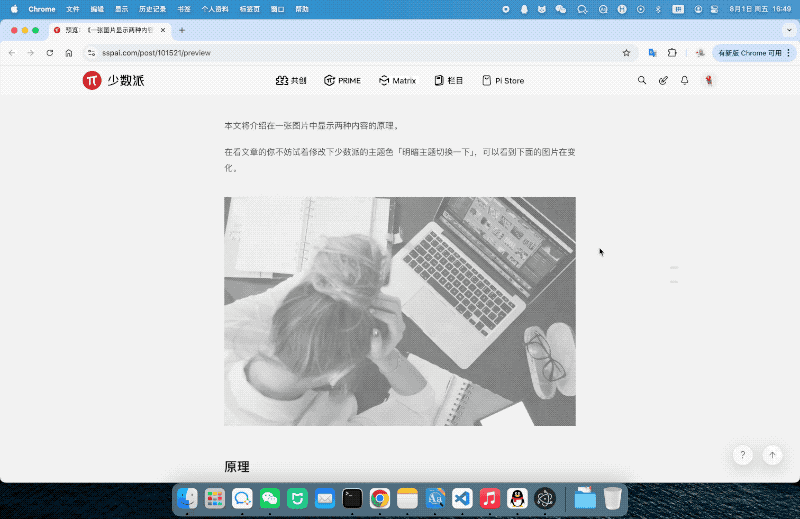Click the WeChat menu bar status icon
The width and height of the screenshot is (800, 519).
point(561,9)
